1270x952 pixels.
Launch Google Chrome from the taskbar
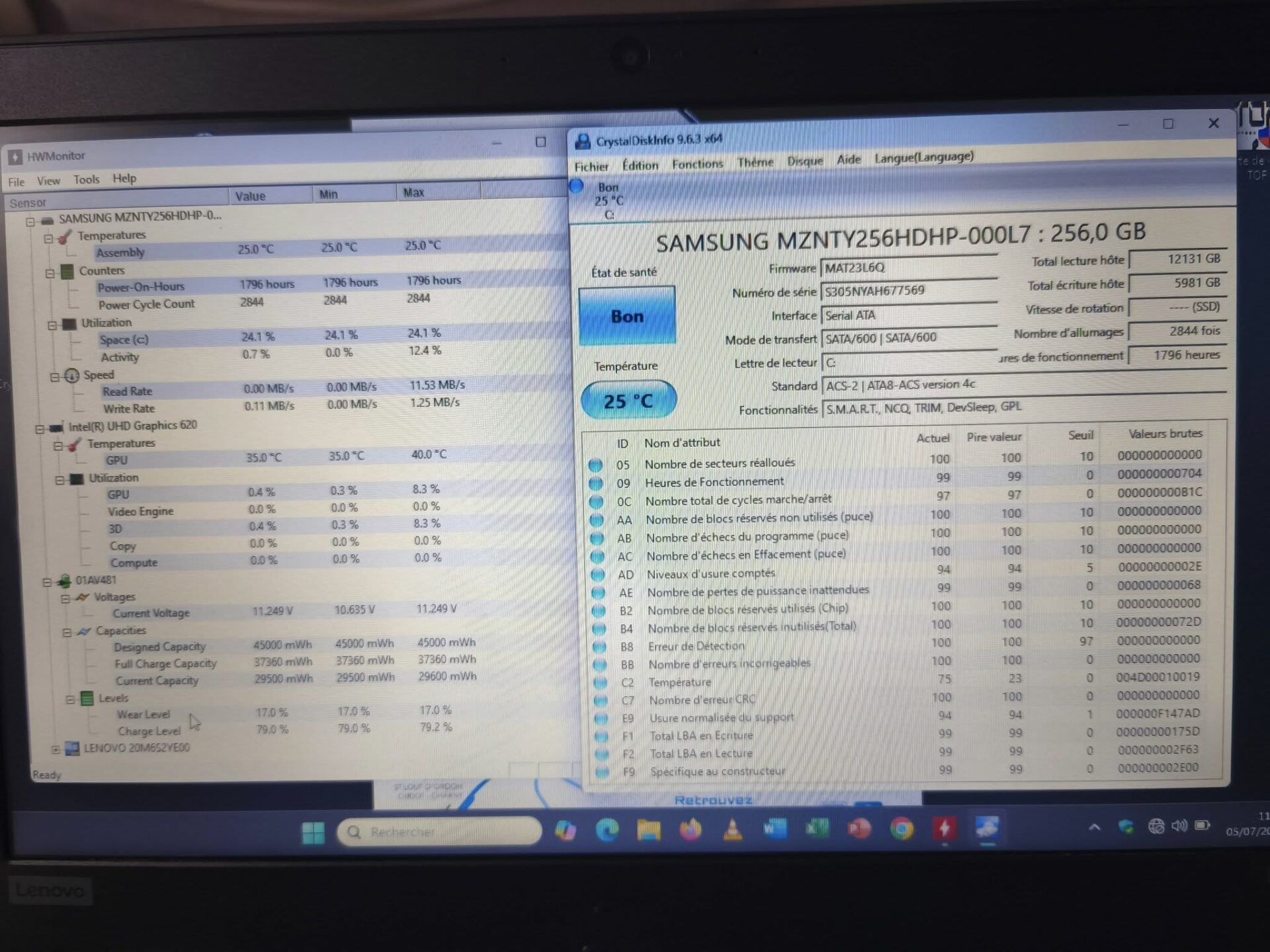[x=902, y=828]
